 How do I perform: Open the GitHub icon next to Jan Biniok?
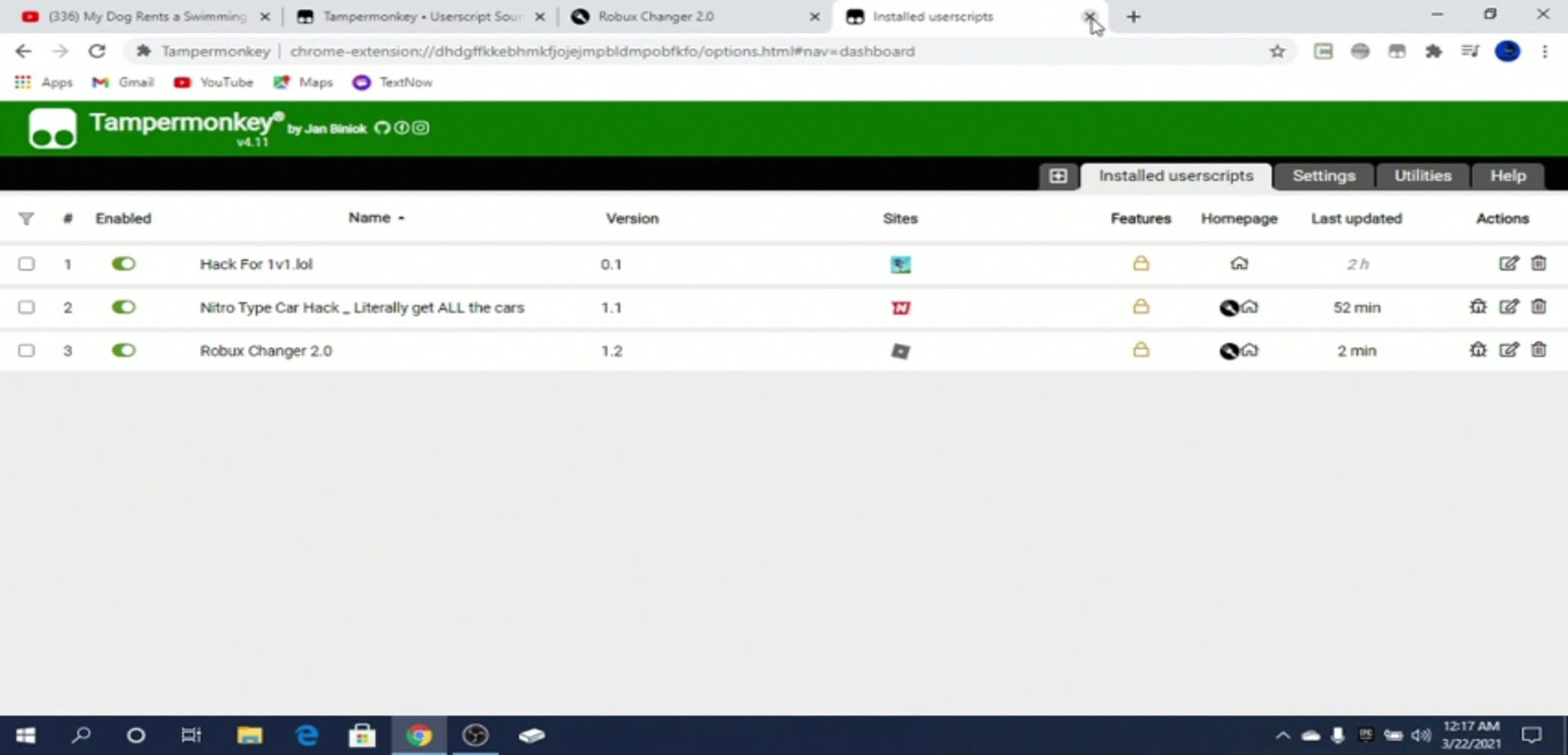[382, 128]
